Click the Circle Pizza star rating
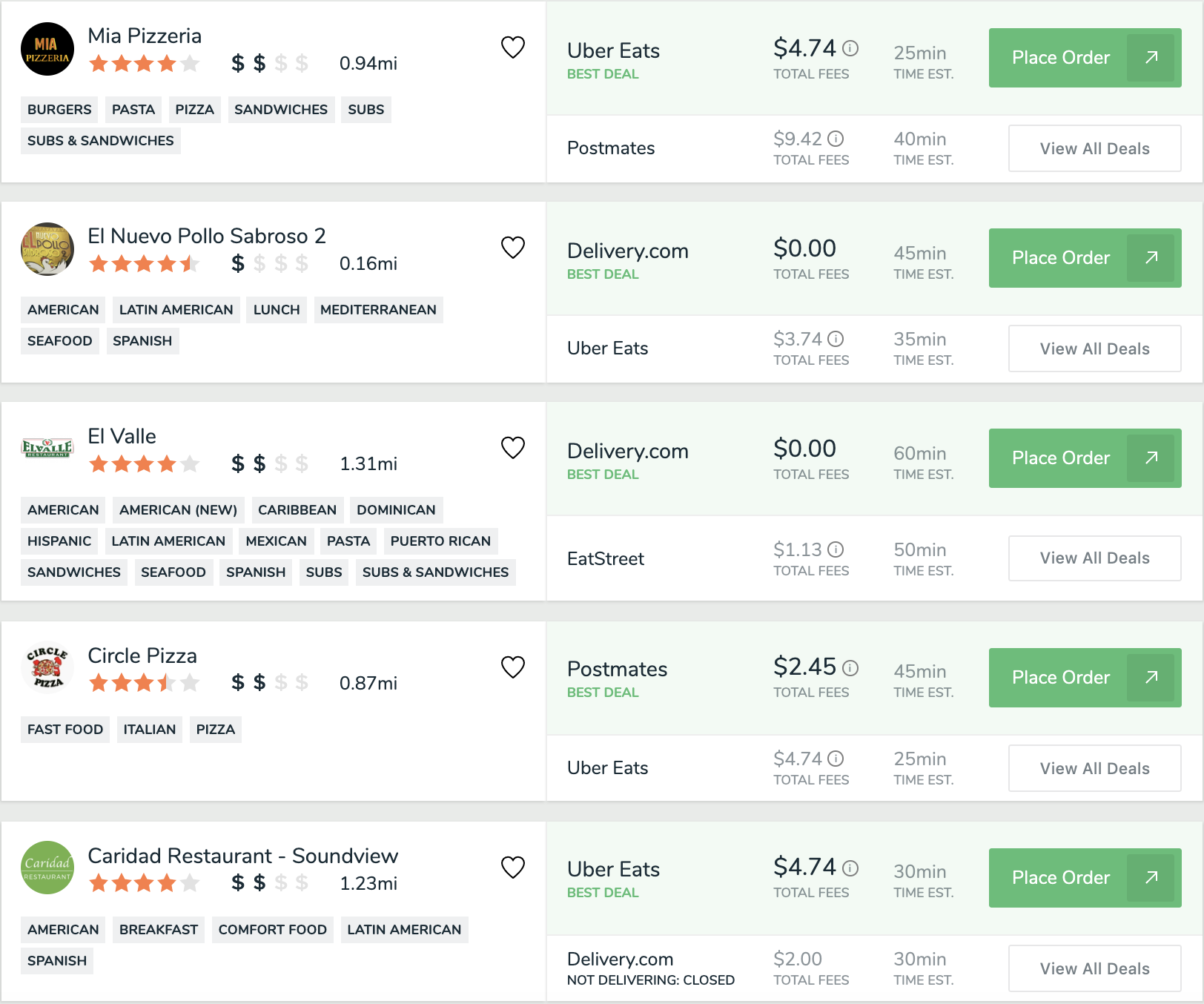Screen dimensions: 1204x1004 [144, 682]
